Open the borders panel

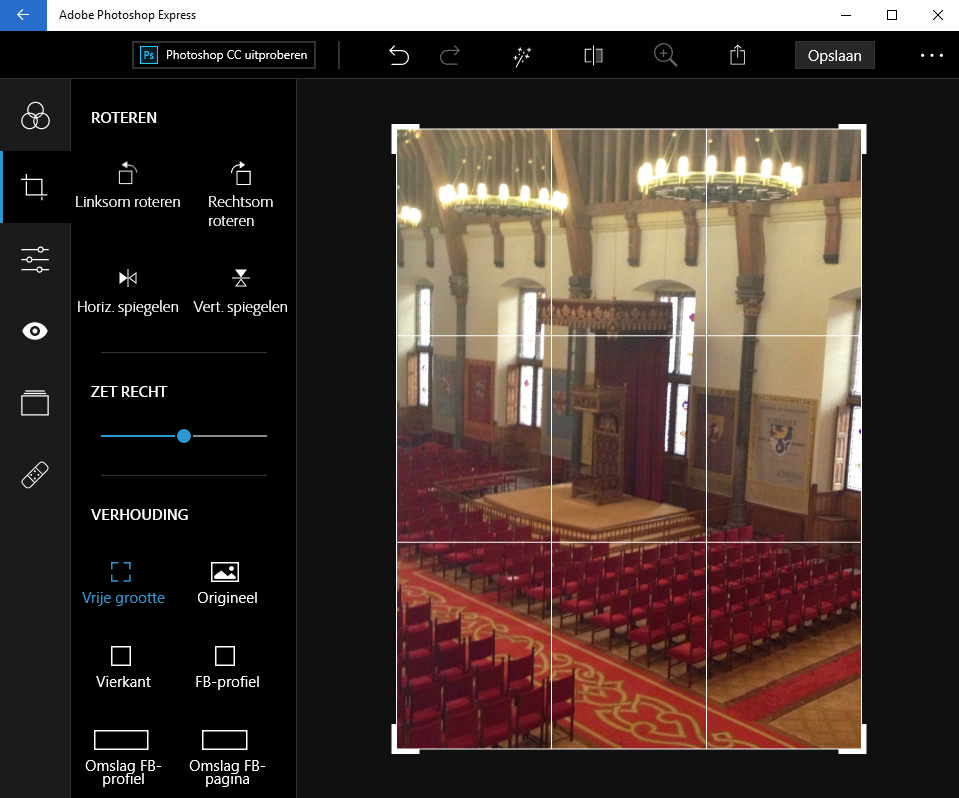(x=35, y=403)
